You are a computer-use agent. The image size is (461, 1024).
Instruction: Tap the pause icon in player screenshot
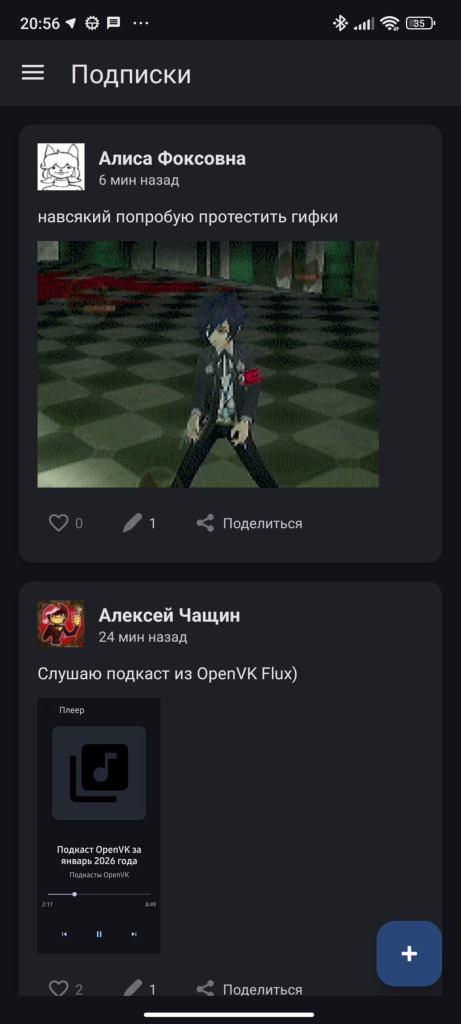(x=99, y=935)
